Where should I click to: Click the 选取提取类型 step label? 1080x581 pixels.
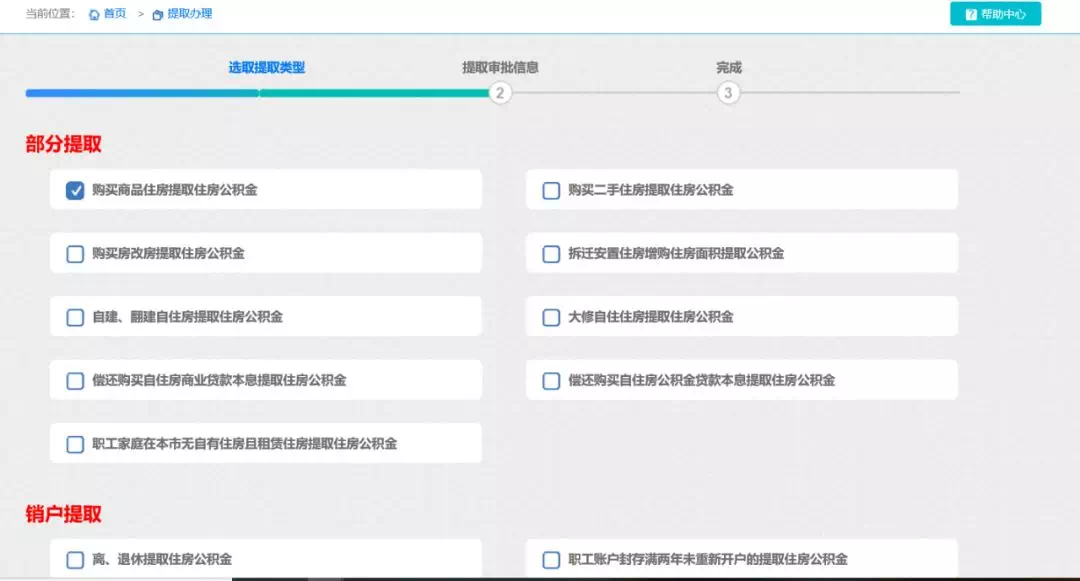(267, 67)
